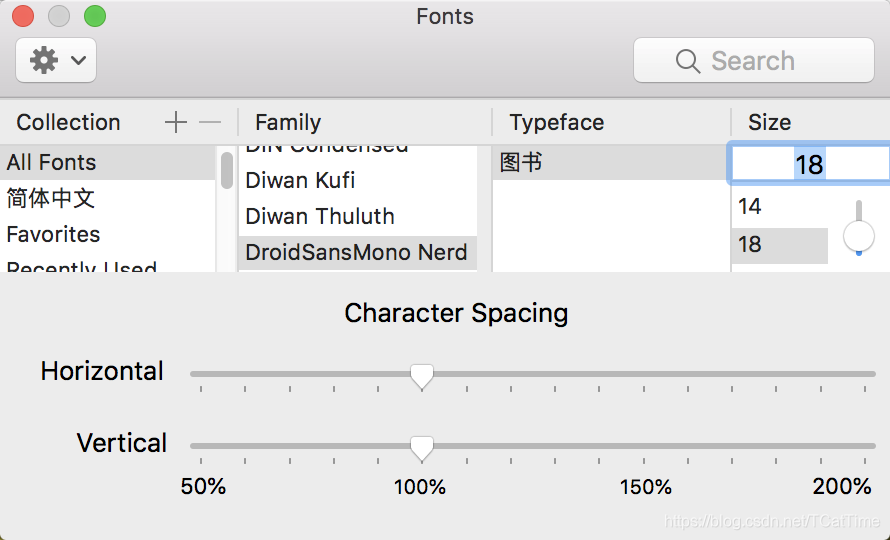This screenshot has width=890, height=540.
Task: Choose Diwan Kufi font family
Action: pyautogui.click(x=301, y=180)
